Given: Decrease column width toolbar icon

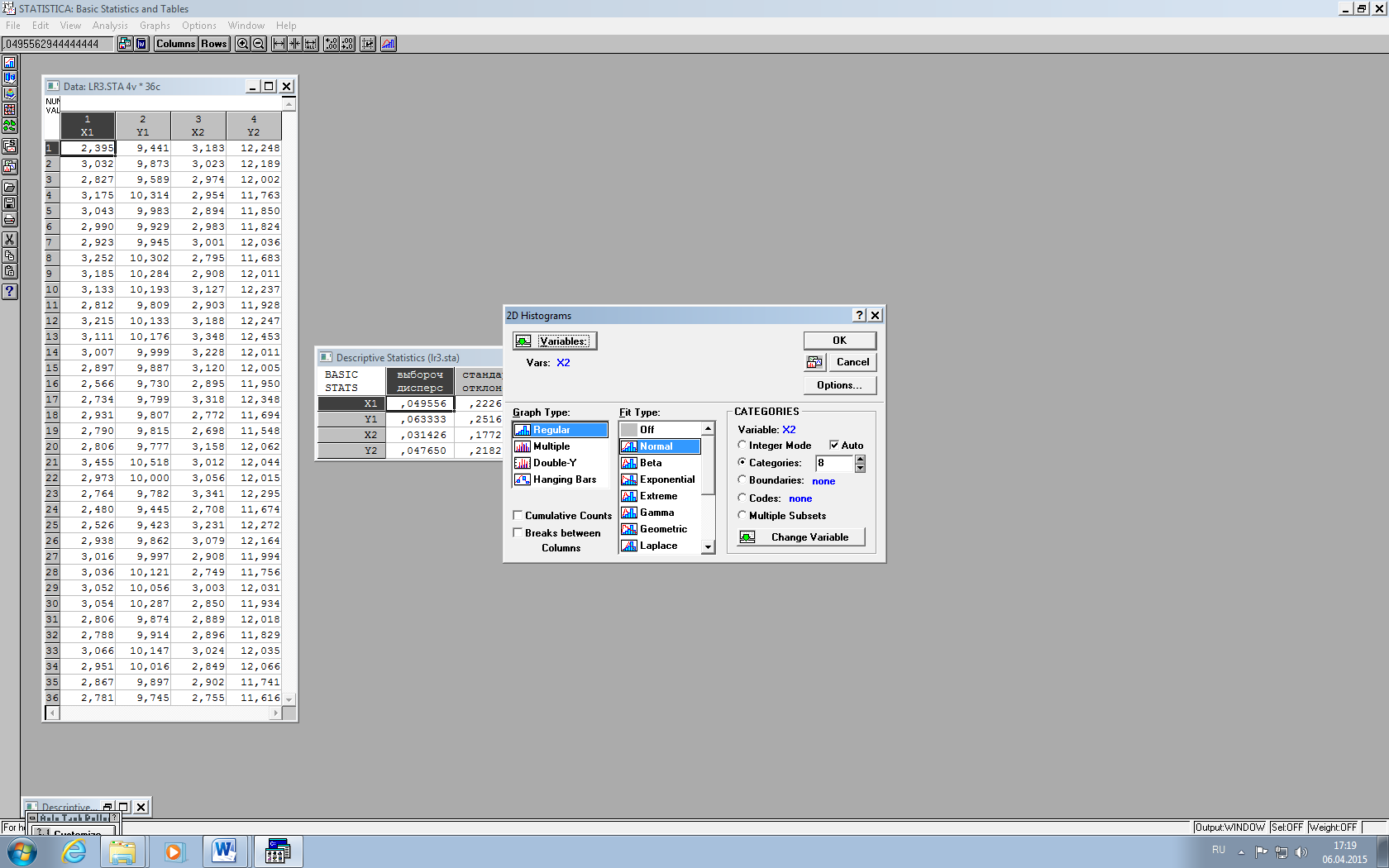Looking at the screenshot, I should pyautogui.click(x=294, y=44).
